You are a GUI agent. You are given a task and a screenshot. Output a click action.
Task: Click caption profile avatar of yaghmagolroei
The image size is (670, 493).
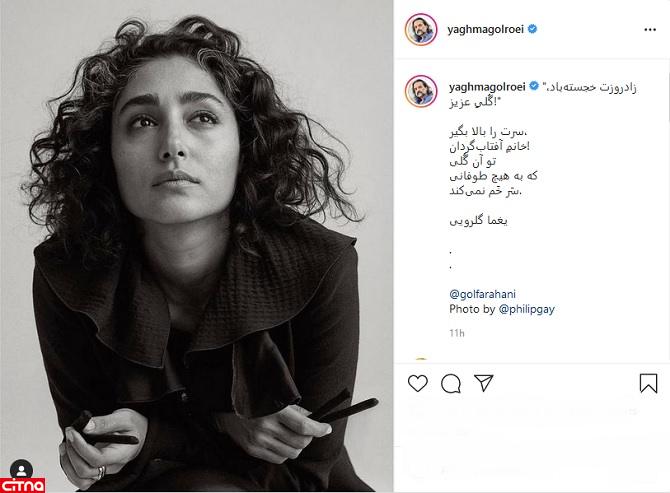421,91
